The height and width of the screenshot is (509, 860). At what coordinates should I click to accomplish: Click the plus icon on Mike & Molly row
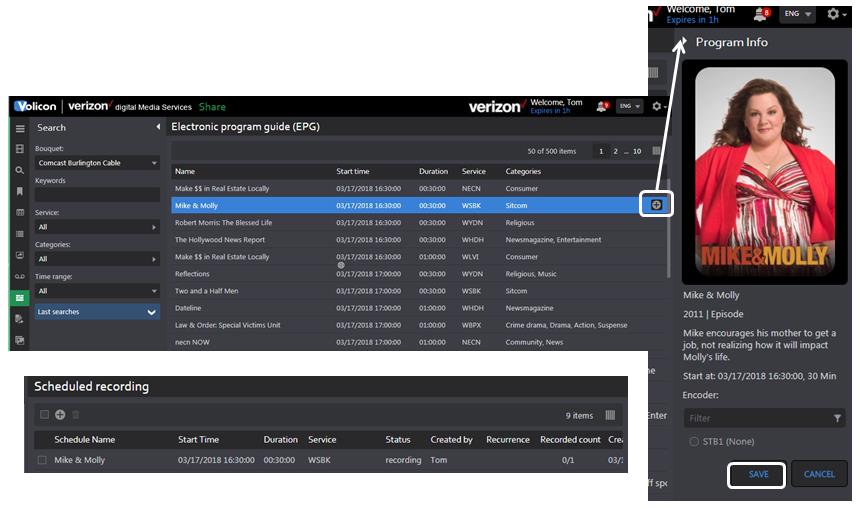pos(656,205)
